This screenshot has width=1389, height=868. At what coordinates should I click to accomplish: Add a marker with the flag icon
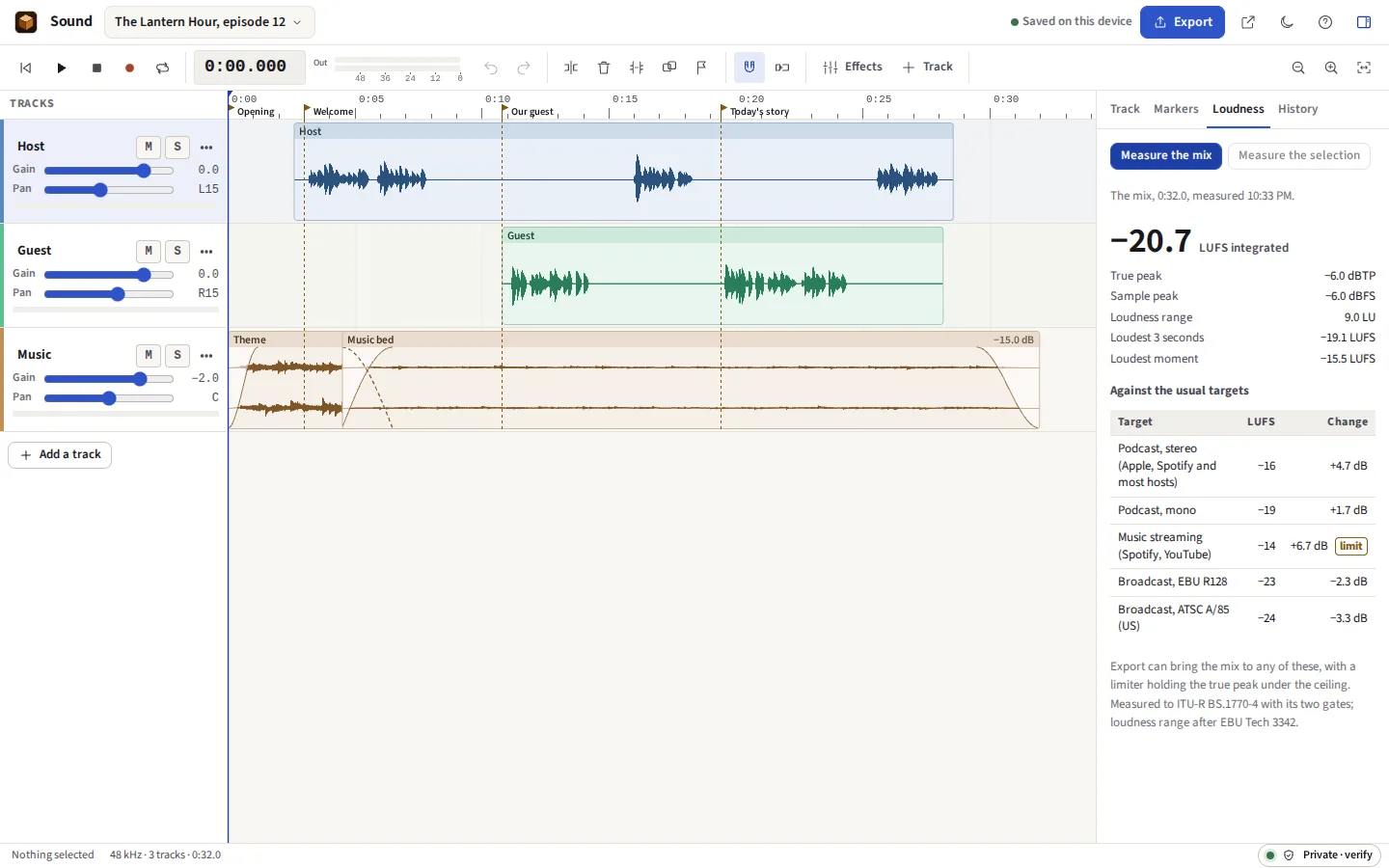coord(701,68)
